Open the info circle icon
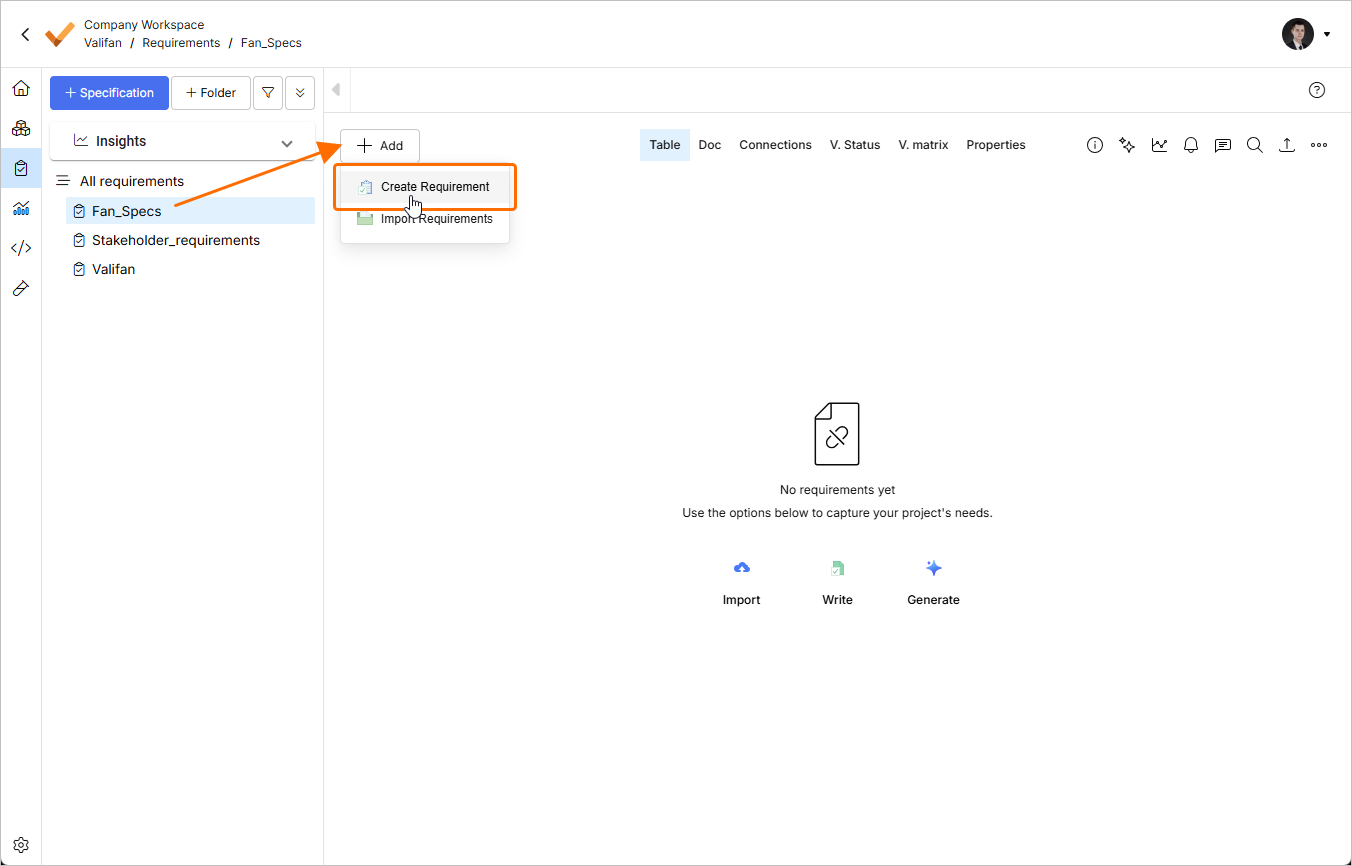The image size is (1352, 866). click(1095, 145)
